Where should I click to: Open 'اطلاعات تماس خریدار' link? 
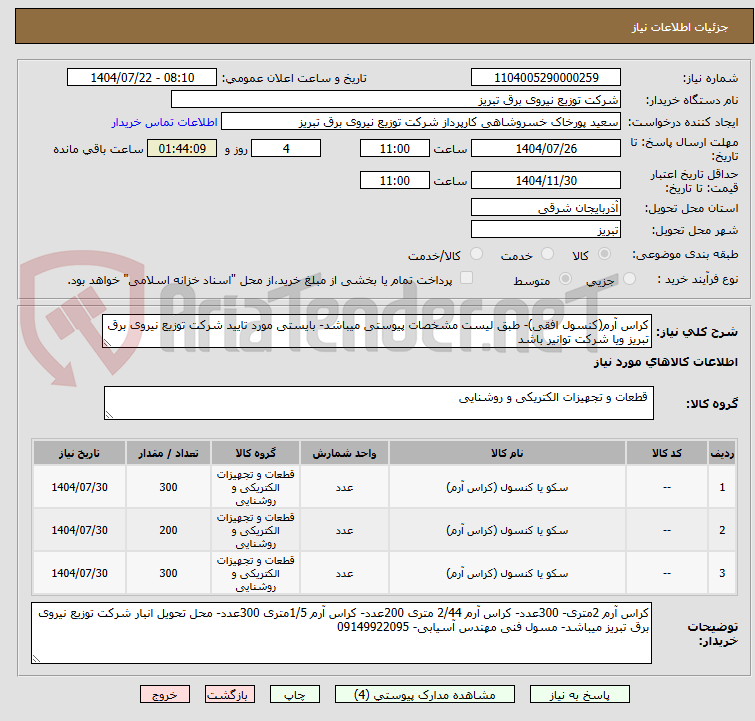tap(165, 122)
